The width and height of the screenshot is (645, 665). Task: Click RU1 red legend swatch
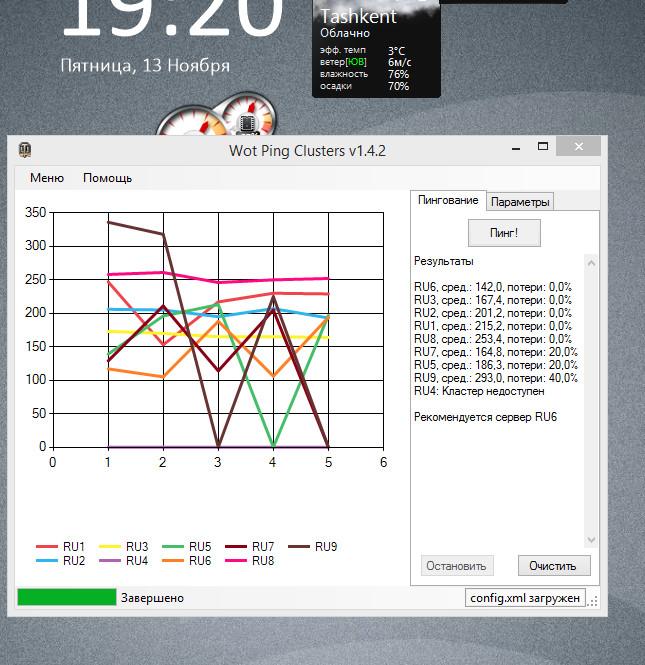(x=47, y=547)
